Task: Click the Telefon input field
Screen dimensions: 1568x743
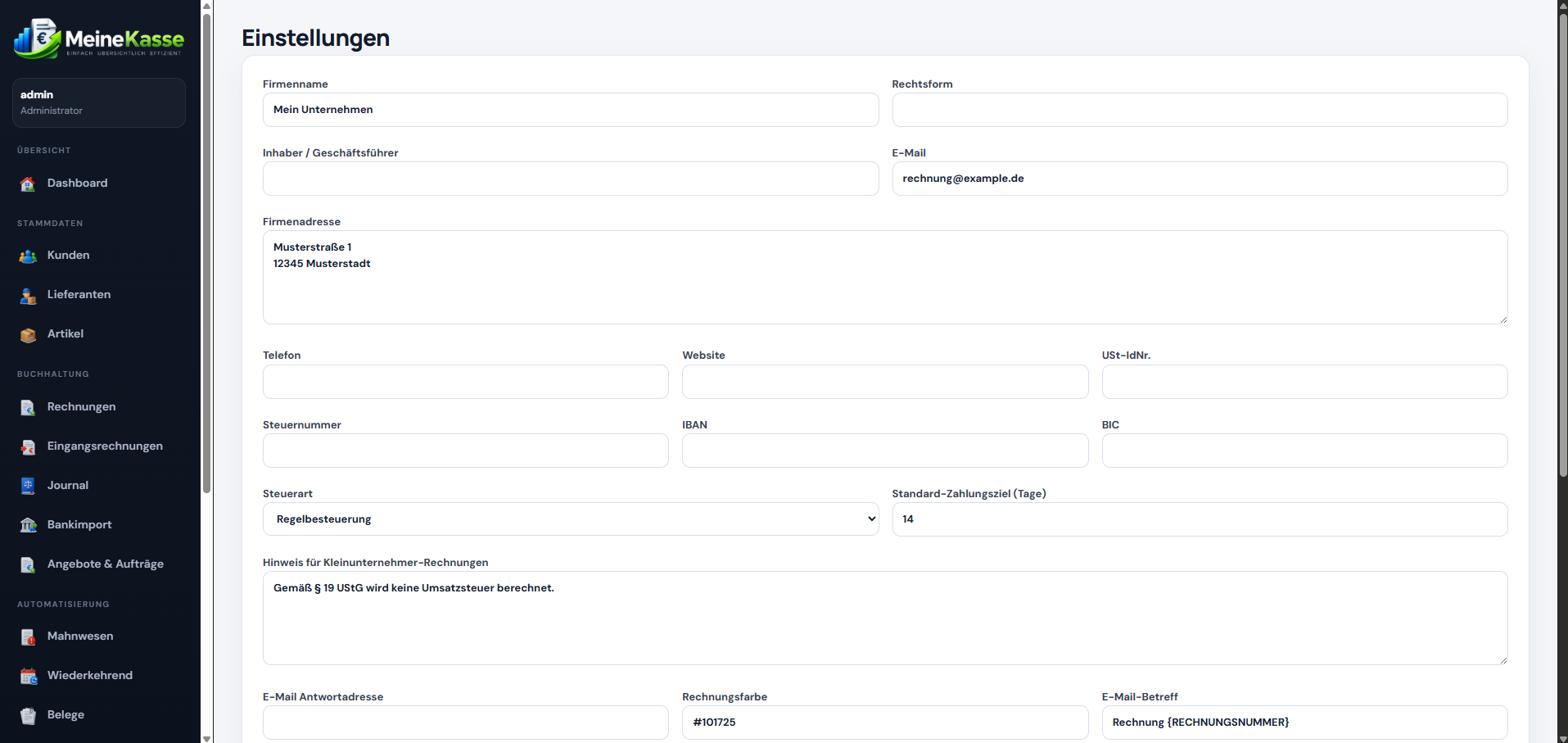Action: pyautogui.click(x=466, y=382)
